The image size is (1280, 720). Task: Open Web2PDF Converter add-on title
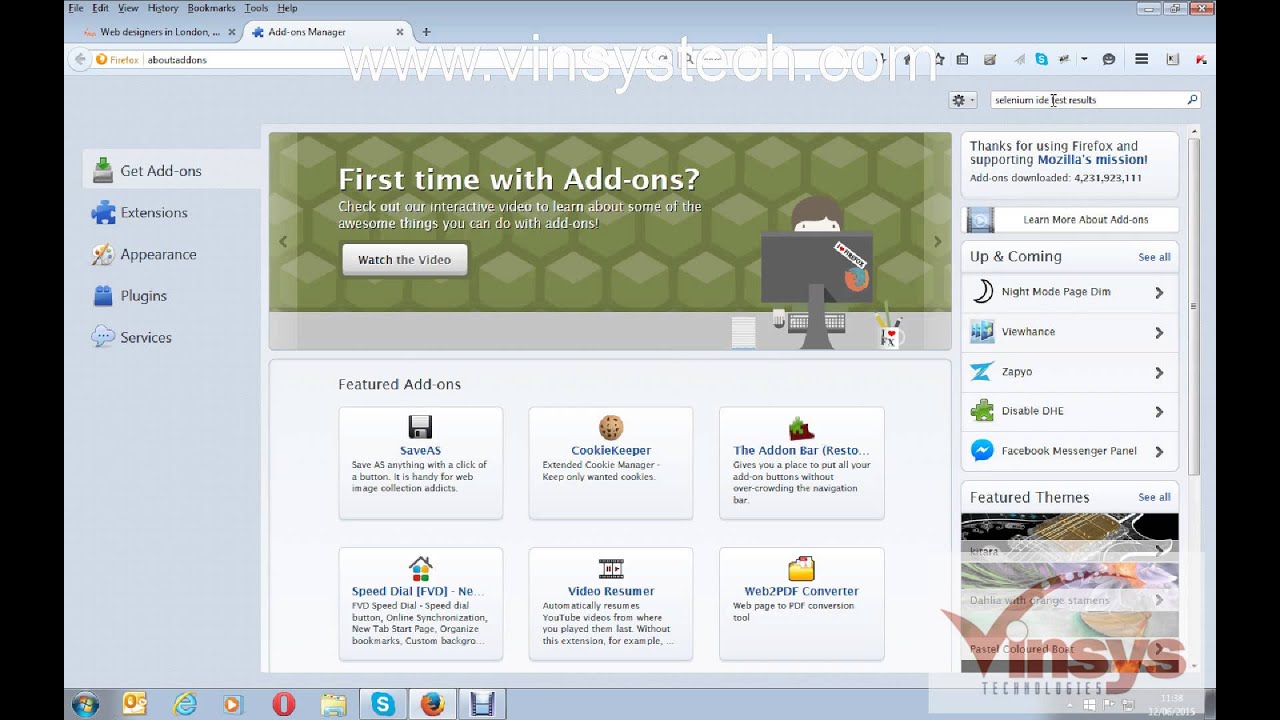(x=801, y=592)
